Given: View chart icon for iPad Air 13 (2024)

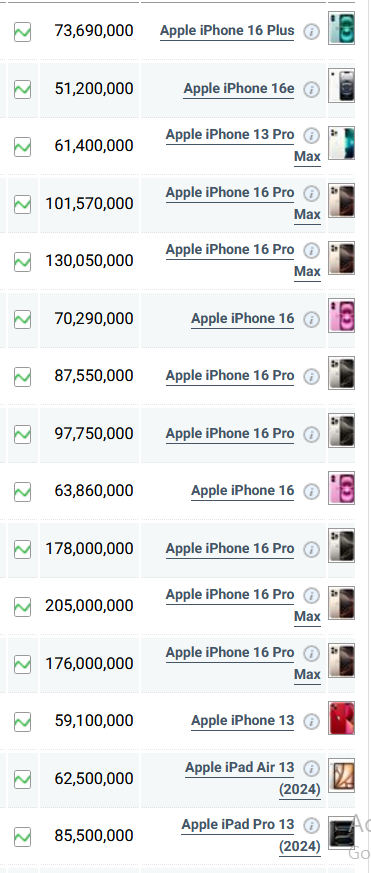Looking at the screenshot, I should point(22,779).
